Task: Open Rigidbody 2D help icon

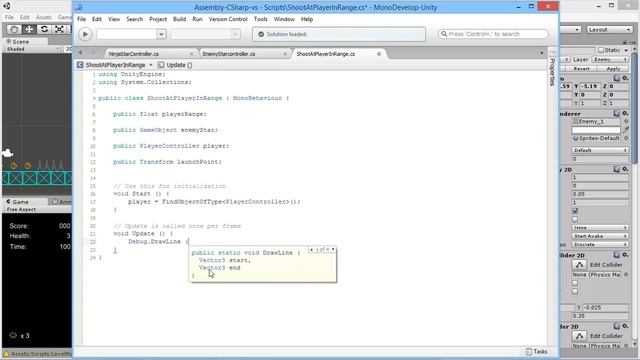Action: point(617,169)
